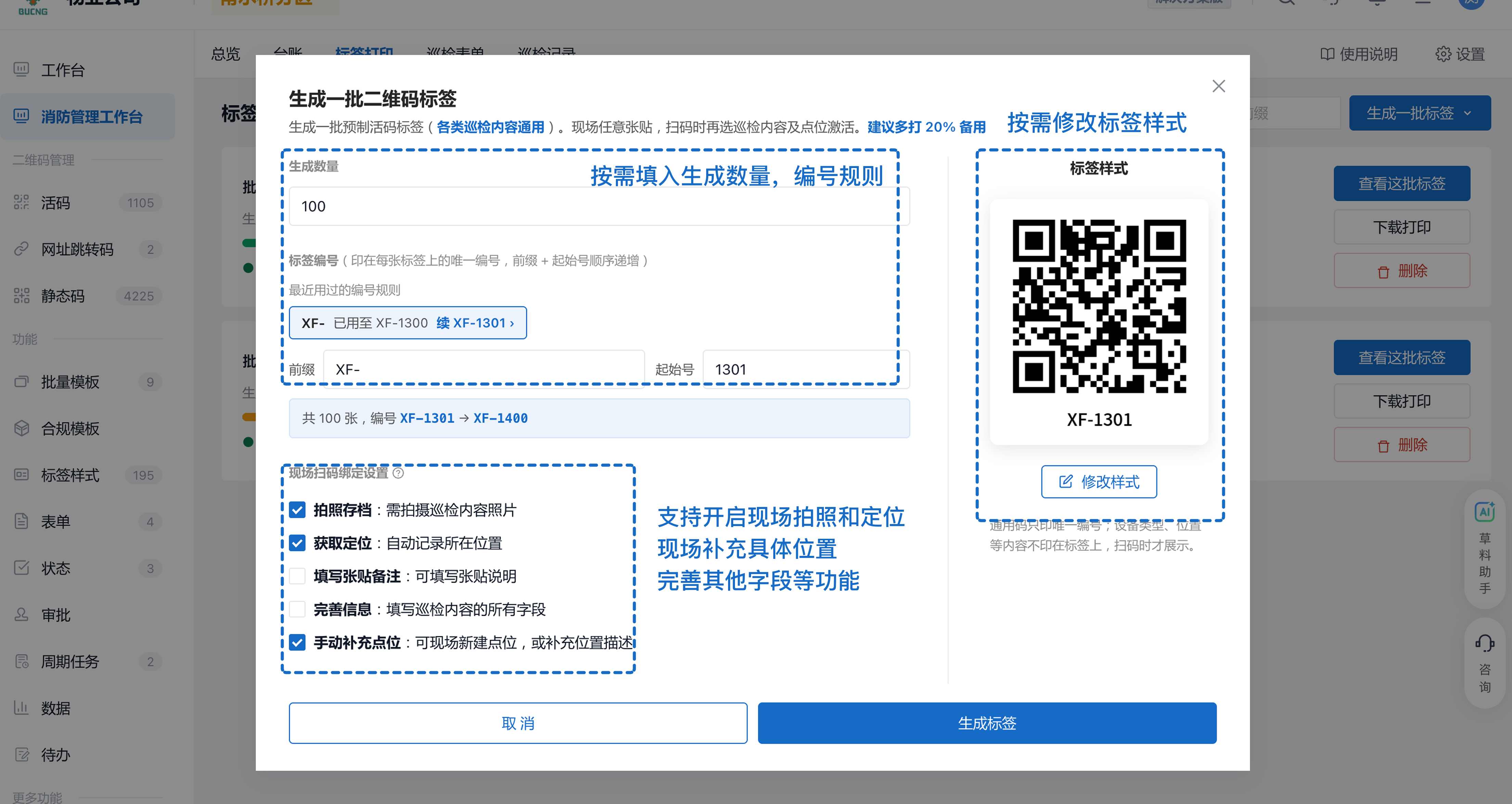Click the 生成数量 input field

[599, 206]
